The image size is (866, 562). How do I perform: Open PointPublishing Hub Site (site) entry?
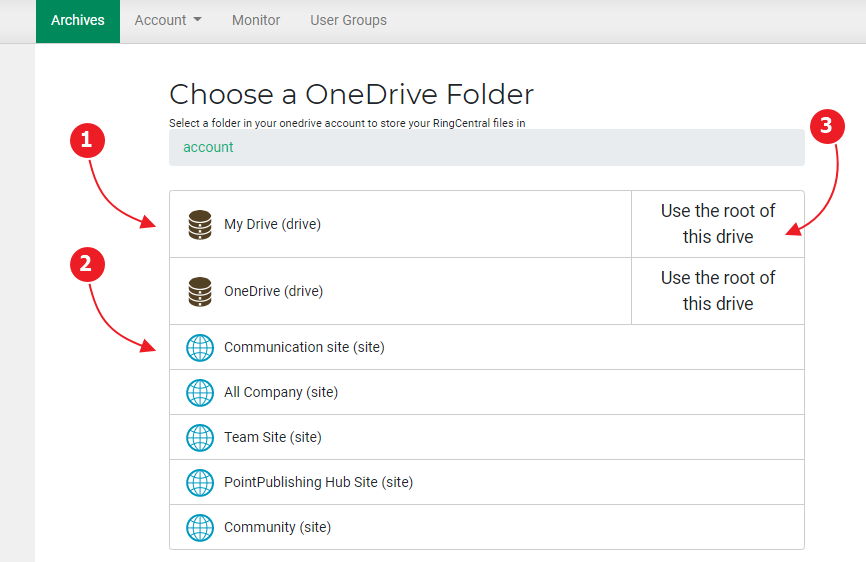click(x=487, y=483)
